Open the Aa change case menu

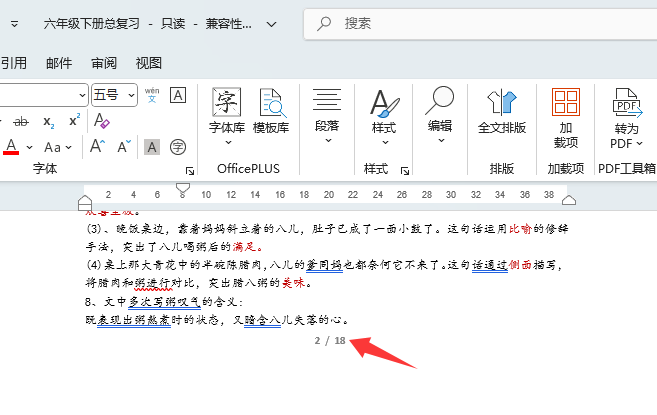pyautogui.click(x=58, y=147)
